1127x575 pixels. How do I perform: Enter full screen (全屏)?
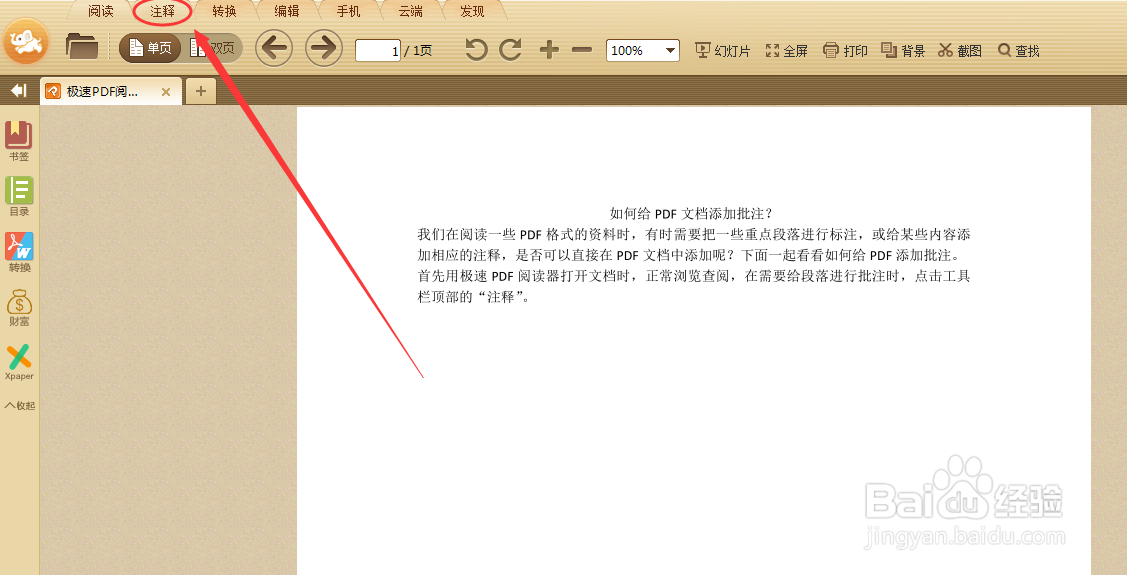coord(786,50)
